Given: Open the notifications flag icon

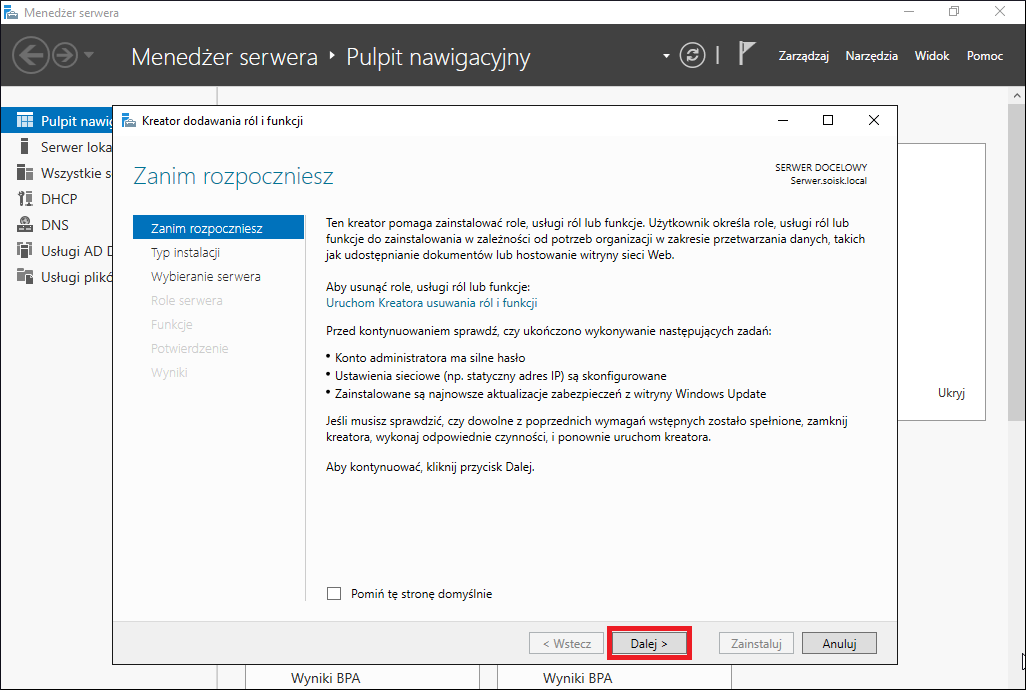Looking at the screenshot, I should (746, 54).
